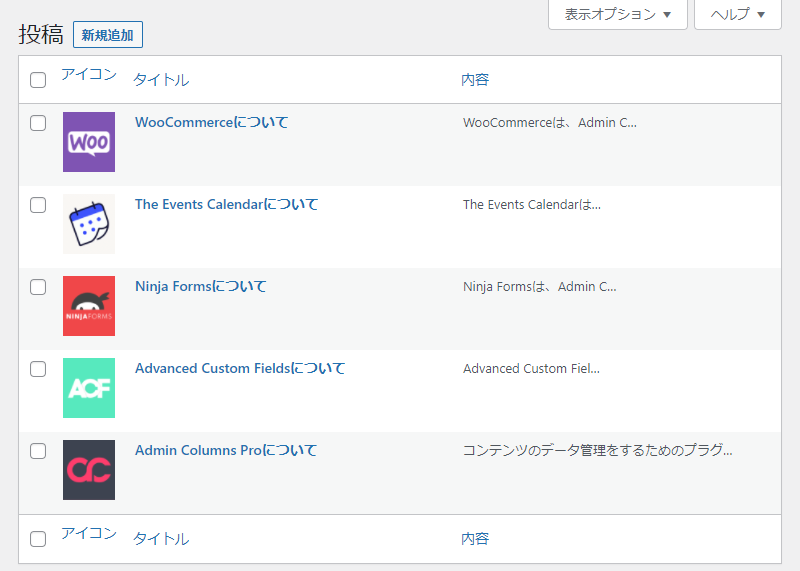Open the Ninja Formsについて post link
This screenshot has width=800, height=571.
(x=200, y=286)
